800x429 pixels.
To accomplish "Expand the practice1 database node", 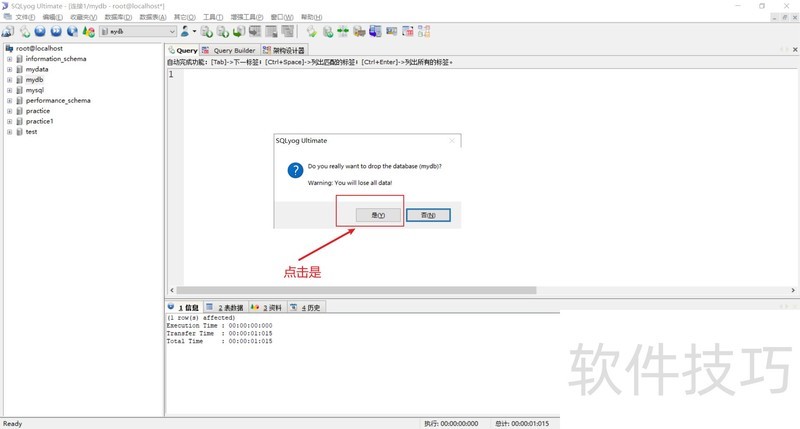I will tap(9, 121).
